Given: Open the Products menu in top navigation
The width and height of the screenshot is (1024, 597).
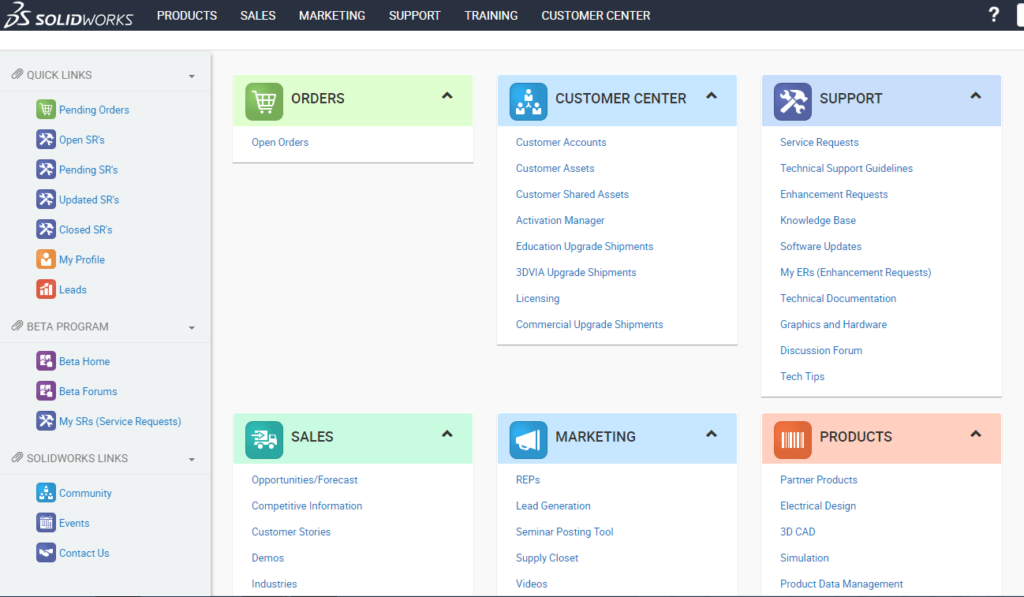Looking at the screenshot, I should click(x=187, y=16).
